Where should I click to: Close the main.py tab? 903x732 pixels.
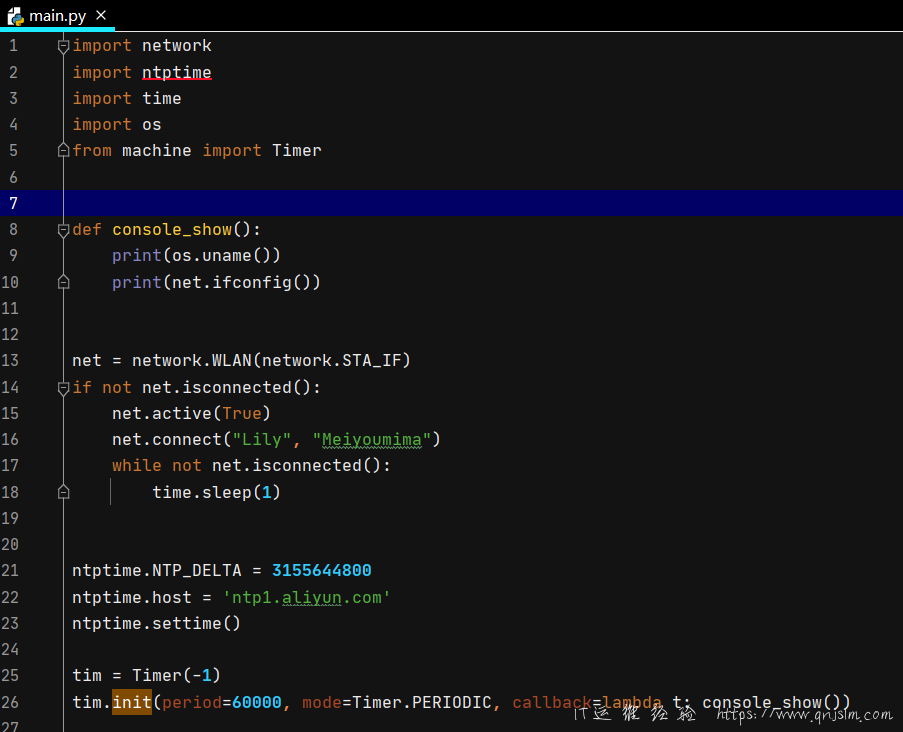(x=101, y=15)
